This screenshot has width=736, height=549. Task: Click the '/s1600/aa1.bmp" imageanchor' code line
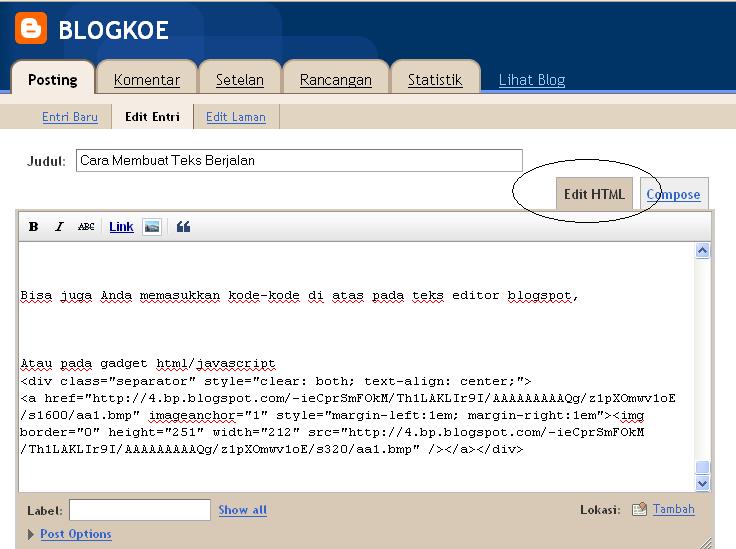point(332,415)
